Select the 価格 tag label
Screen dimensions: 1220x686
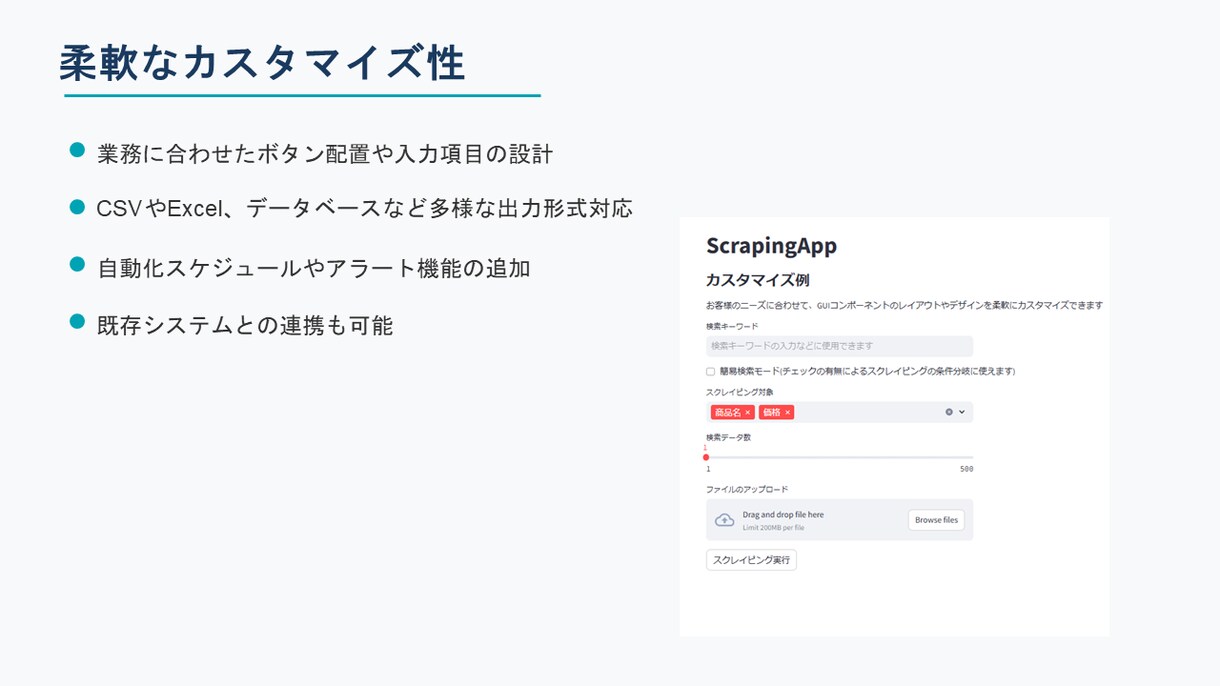[x=772, y=412]
